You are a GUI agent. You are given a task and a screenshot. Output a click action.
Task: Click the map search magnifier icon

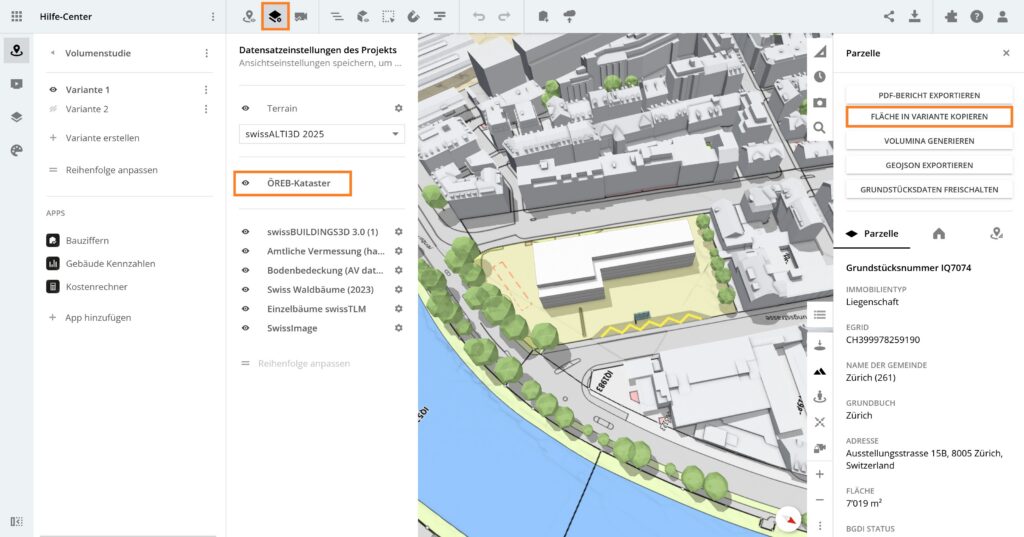[x=820, y=128]
